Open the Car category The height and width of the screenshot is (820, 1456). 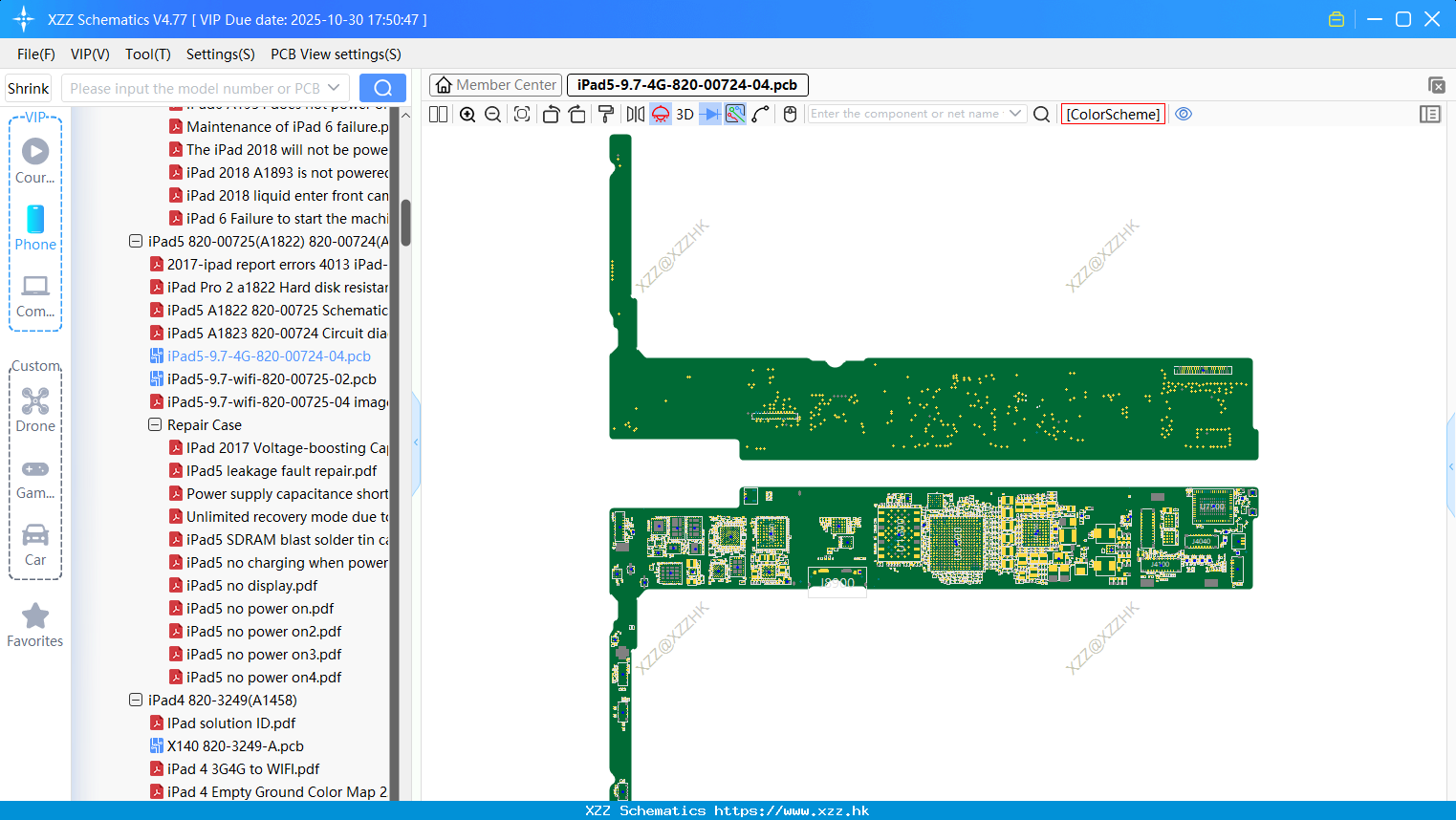pos(35,545)
